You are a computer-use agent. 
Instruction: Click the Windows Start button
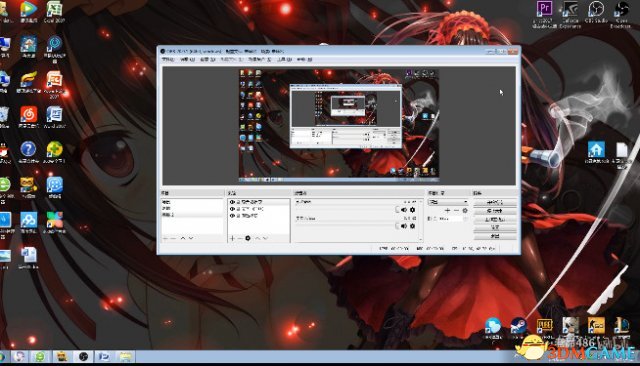3,357
